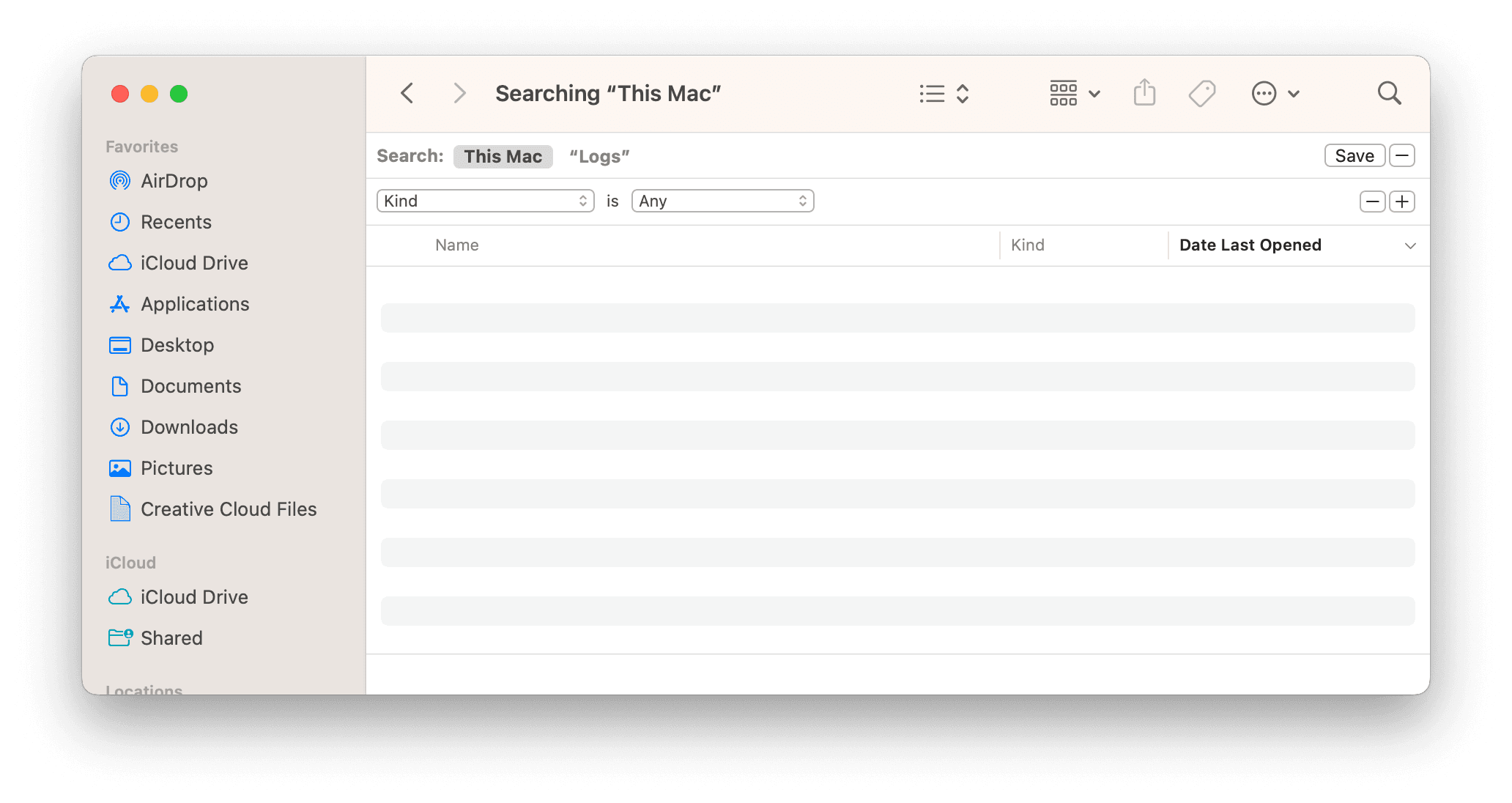Select the Pictures sidebar entry

(177, 467)
